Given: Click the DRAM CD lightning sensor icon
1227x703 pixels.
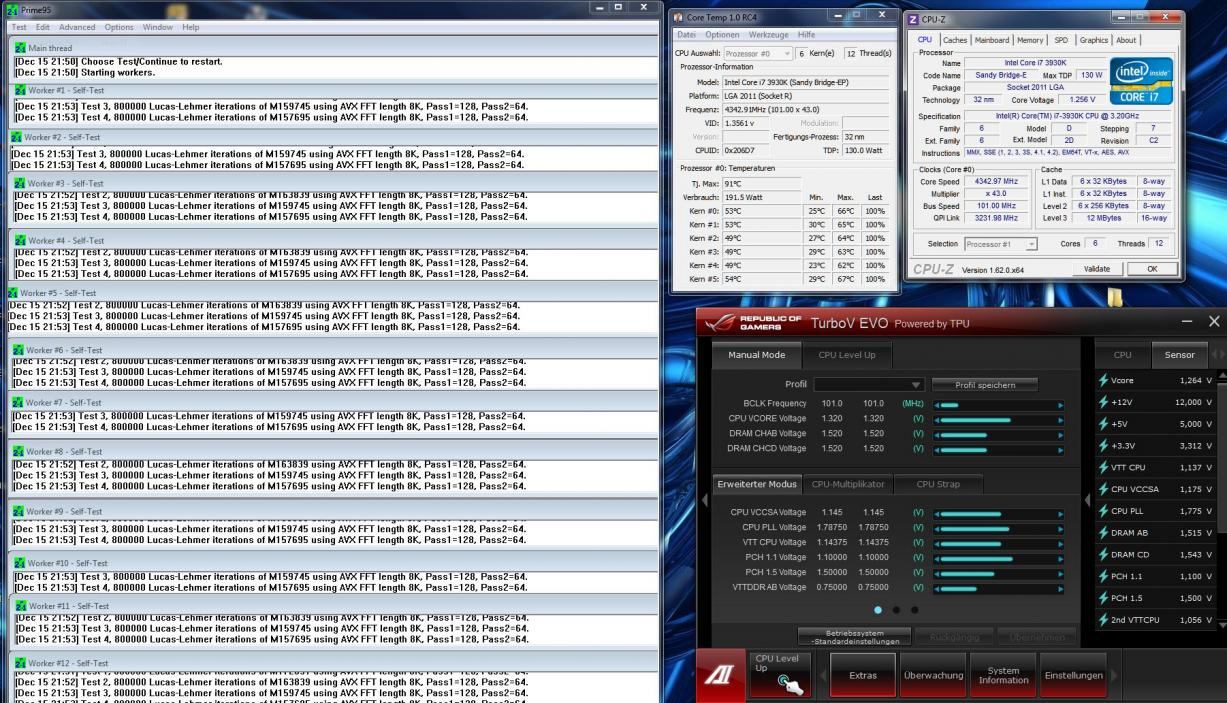Looking at the screenshot, I should pos(1103,555).
